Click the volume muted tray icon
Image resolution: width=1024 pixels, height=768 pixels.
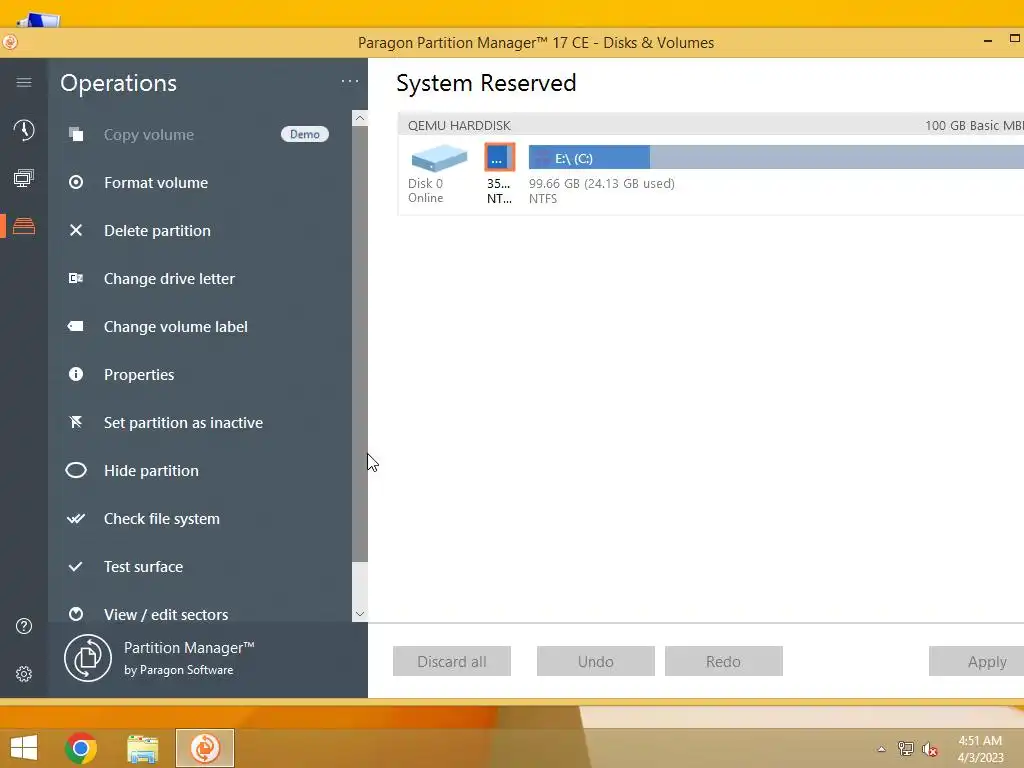click(929, 749)
